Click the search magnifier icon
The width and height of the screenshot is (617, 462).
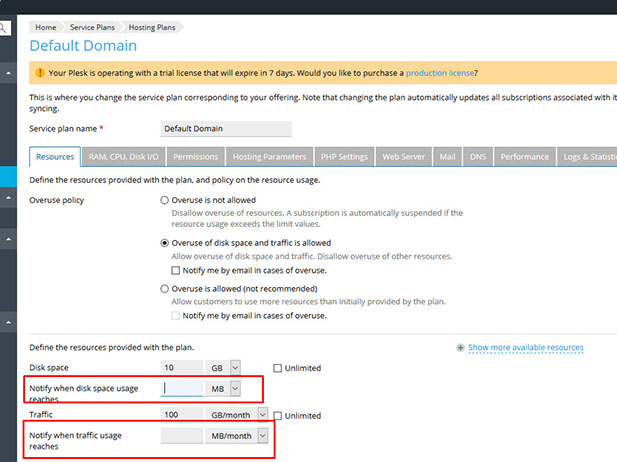[x=5, y=29]
